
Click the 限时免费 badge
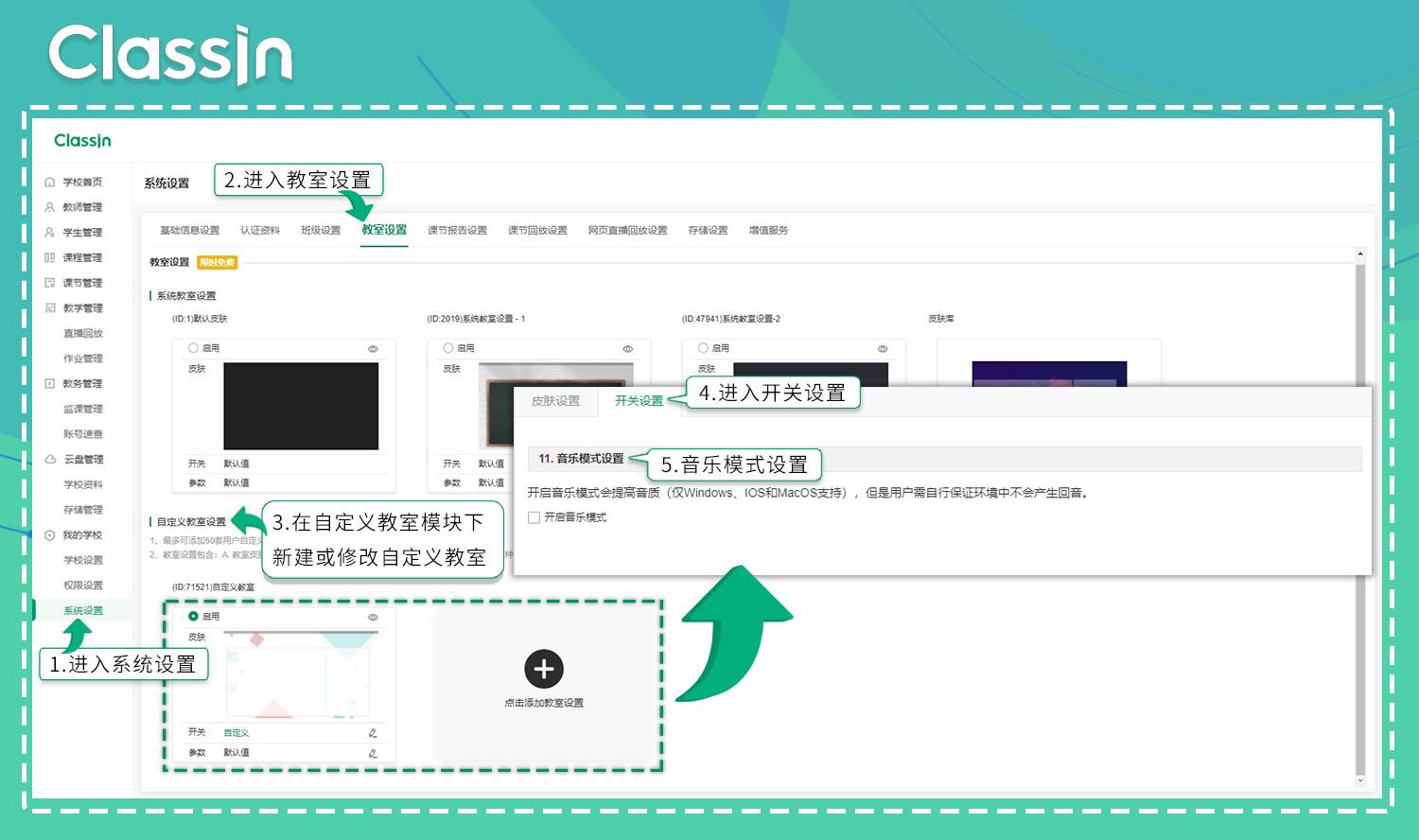click(x=218, y=263)
